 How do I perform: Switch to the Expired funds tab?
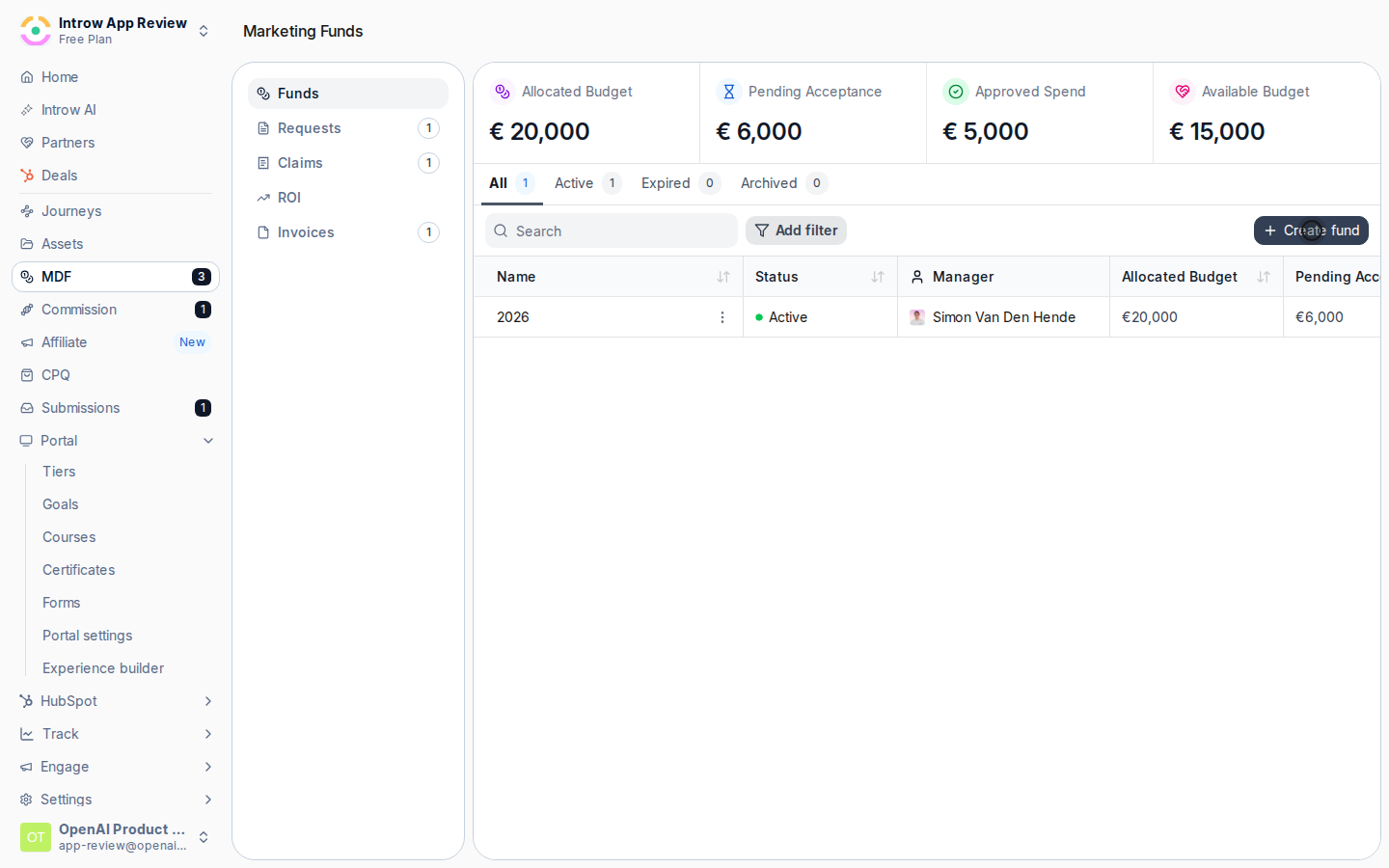[x=680, y=183]
